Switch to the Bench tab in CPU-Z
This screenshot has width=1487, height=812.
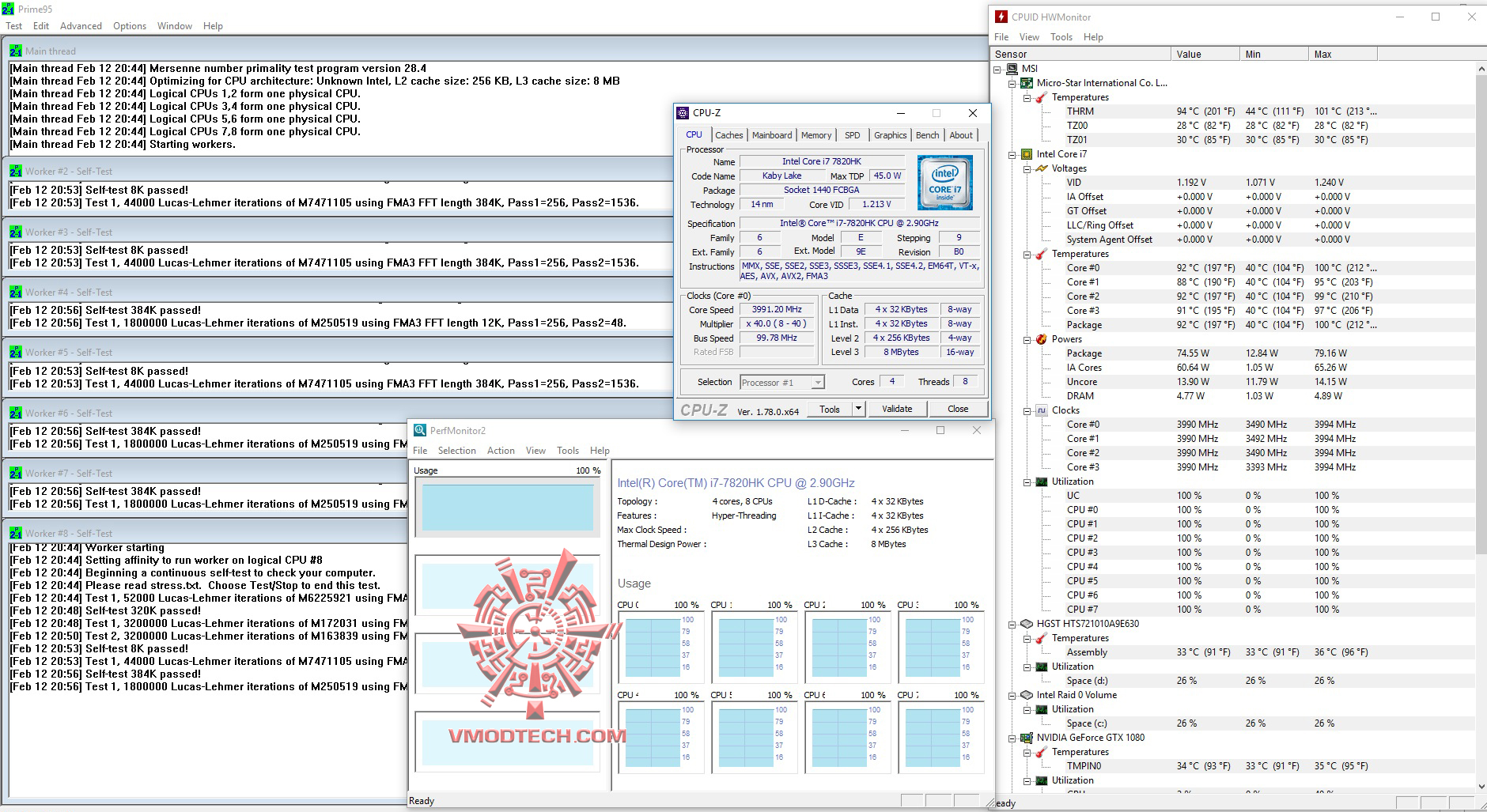928,135
